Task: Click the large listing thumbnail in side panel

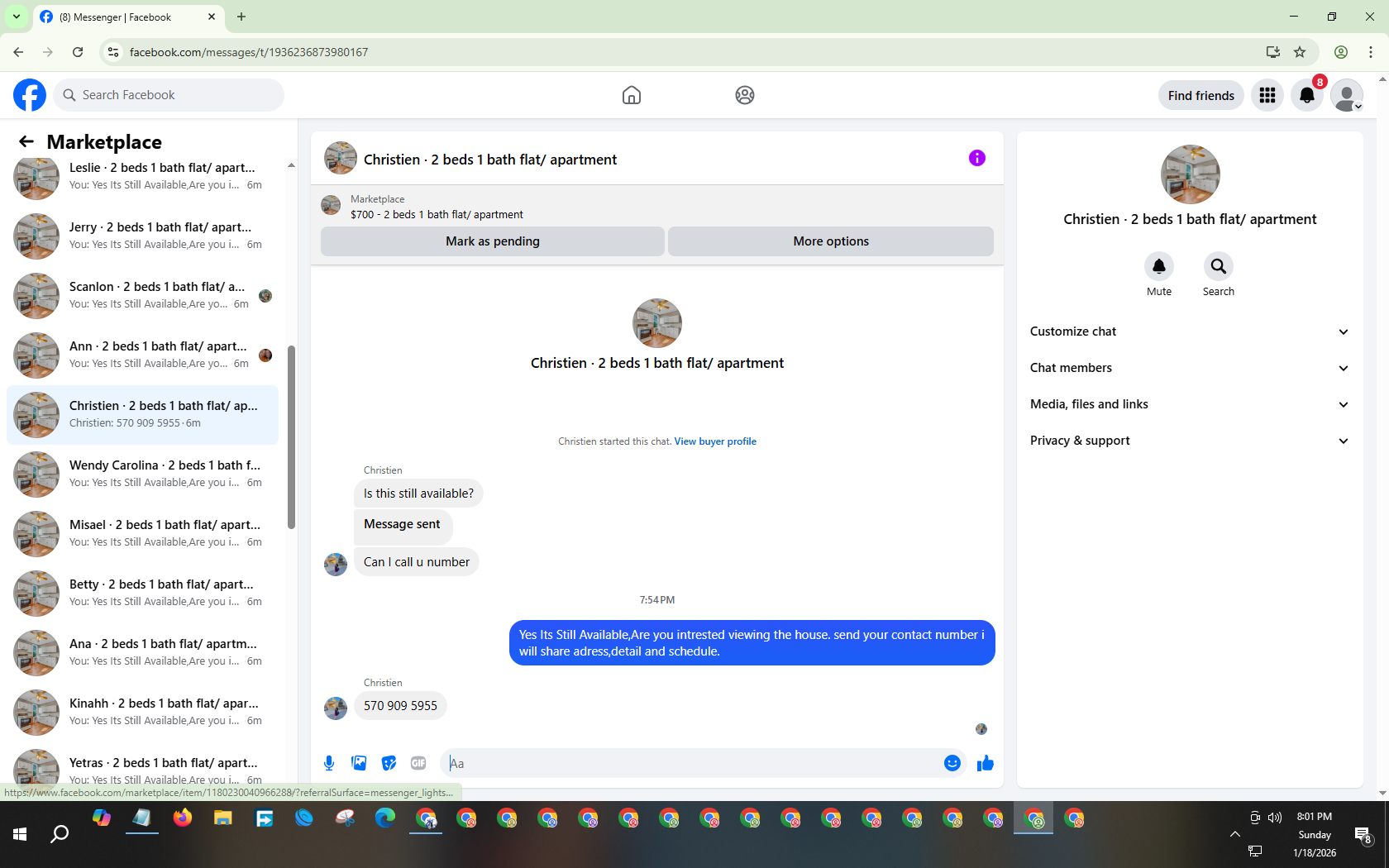Action: coord(1190,174)
